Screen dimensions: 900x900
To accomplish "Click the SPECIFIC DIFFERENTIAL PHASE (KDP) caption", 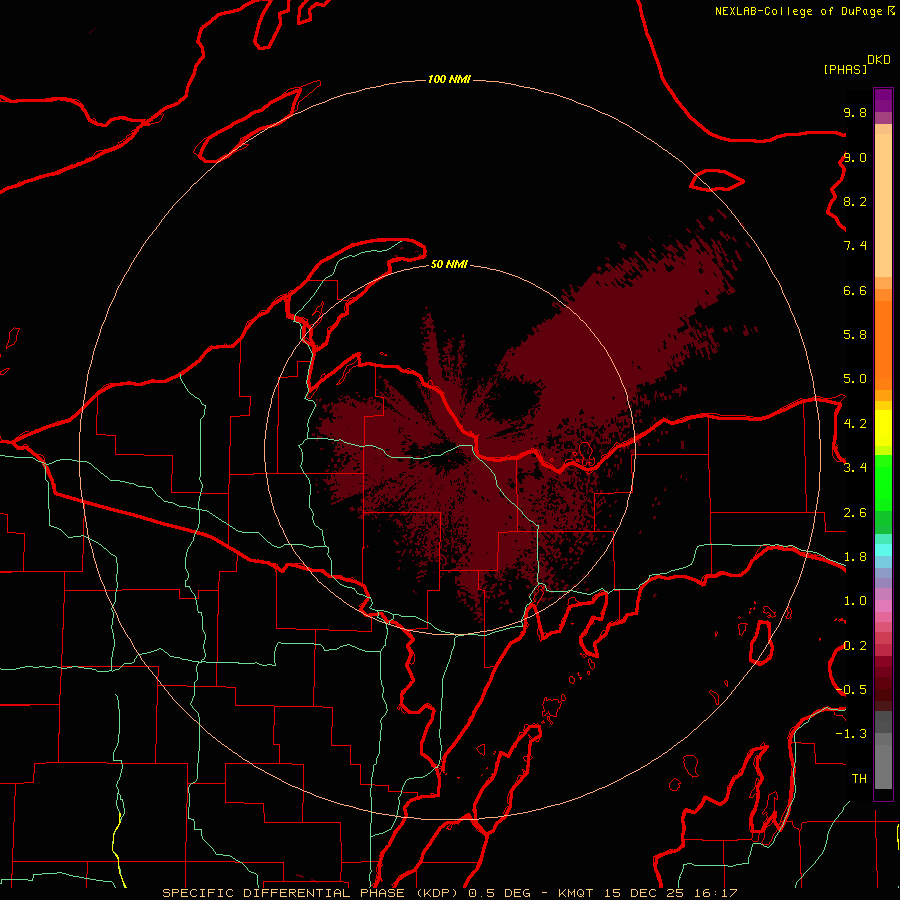I will tap(312, 893).
